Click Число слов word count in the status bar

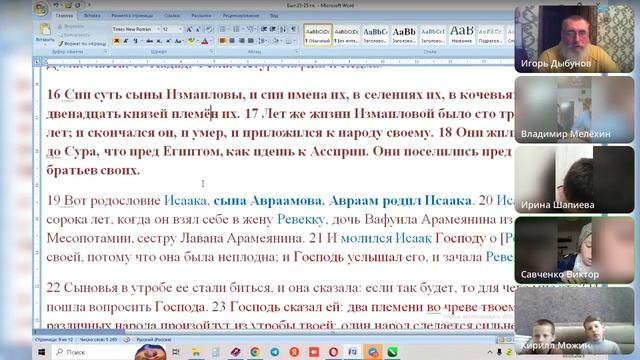98,340
